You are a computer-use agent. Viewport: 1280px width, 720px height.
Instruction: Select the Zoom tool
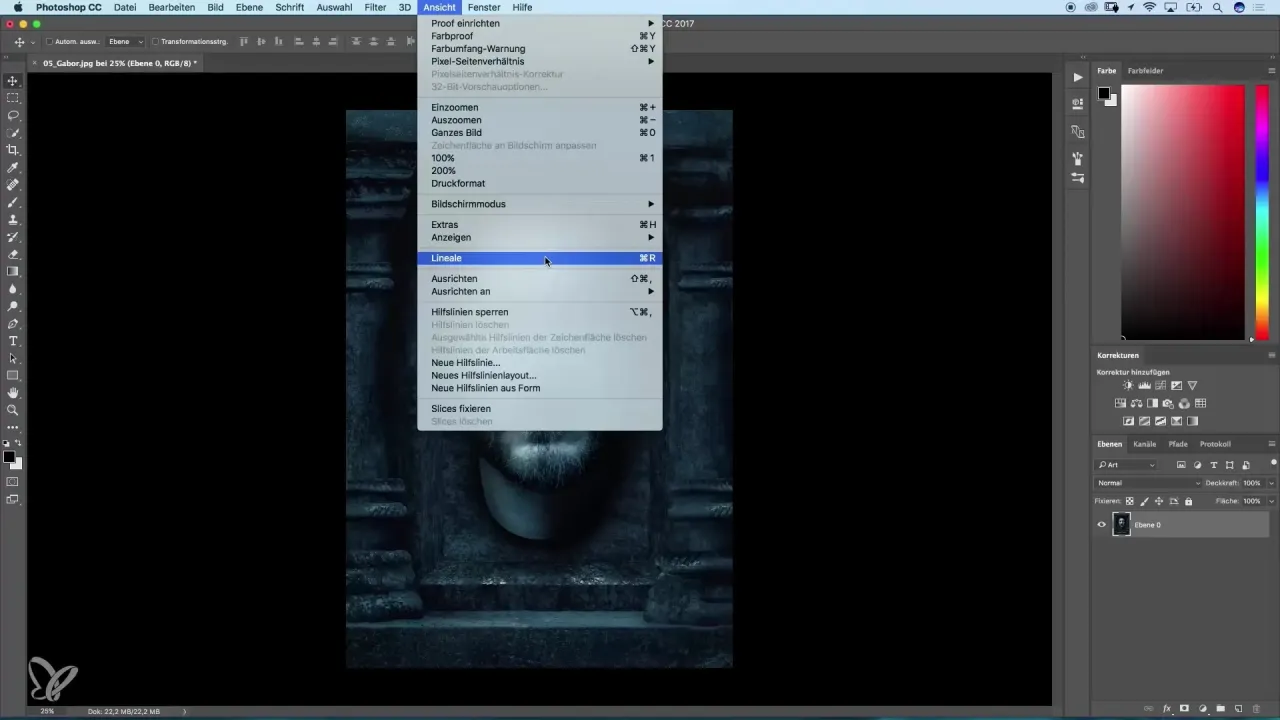click(13, 410)
